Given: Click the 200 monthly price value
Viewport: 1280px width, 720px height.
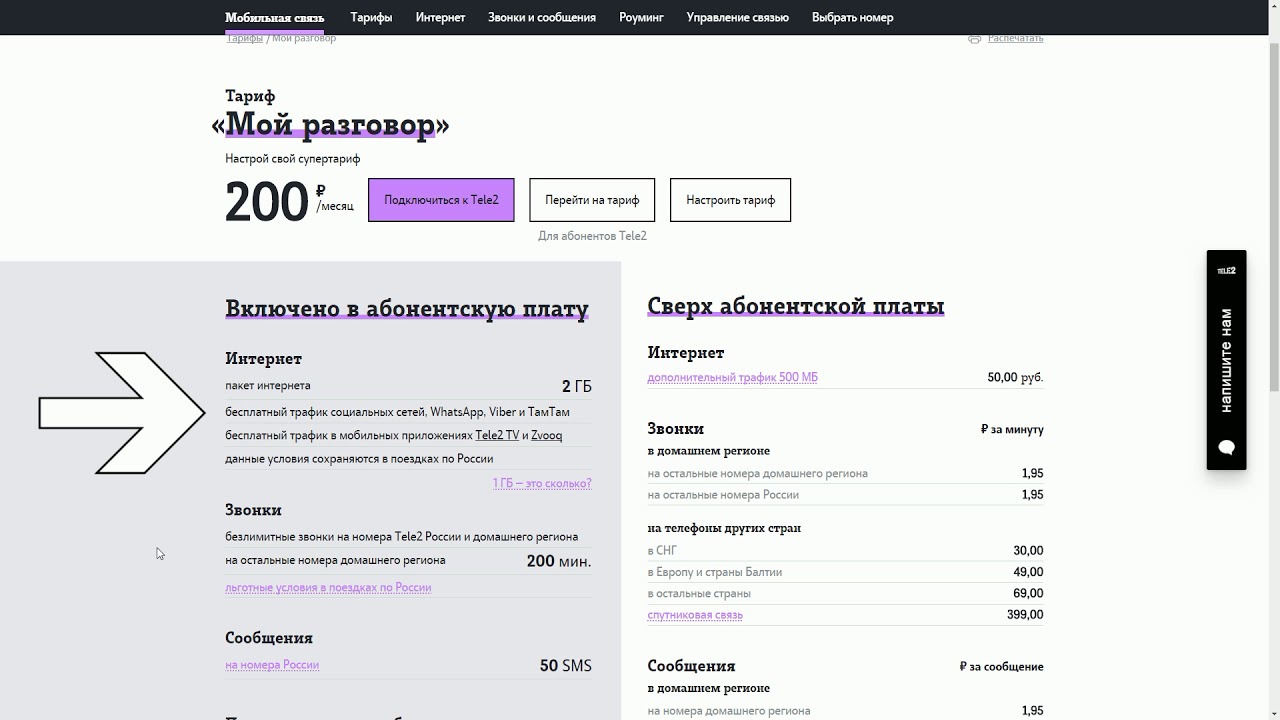Looking at the screenshot, I should [267, 201].
